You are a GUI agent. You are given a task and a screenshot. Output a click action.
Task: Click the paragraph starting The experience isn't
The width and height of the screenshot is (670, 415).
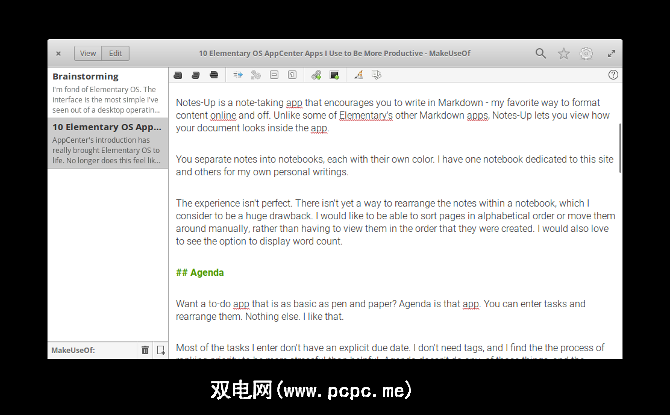click(395, 222)
